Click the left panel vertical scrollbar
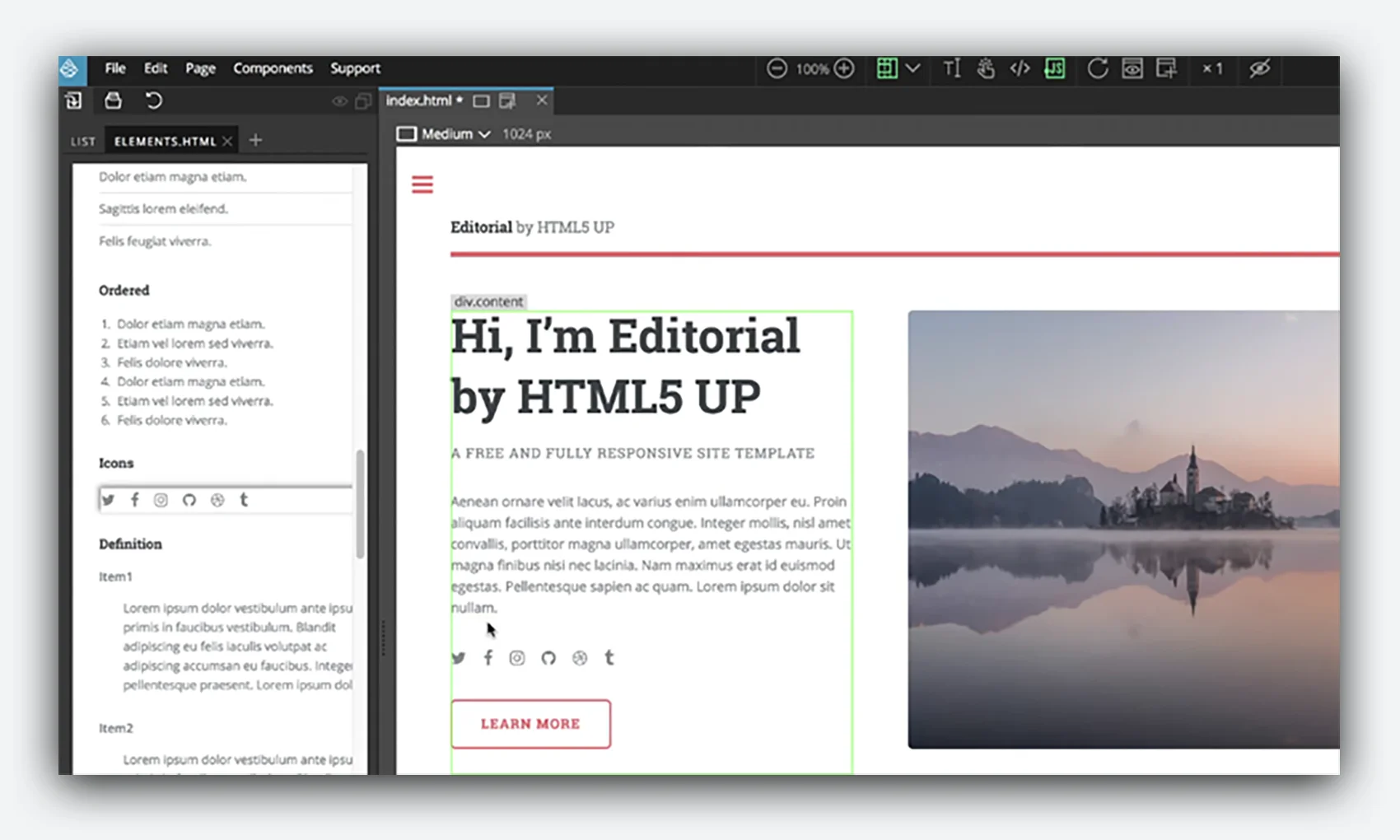This screenshot has height=840, width=1400. click(x=360, y=504)
